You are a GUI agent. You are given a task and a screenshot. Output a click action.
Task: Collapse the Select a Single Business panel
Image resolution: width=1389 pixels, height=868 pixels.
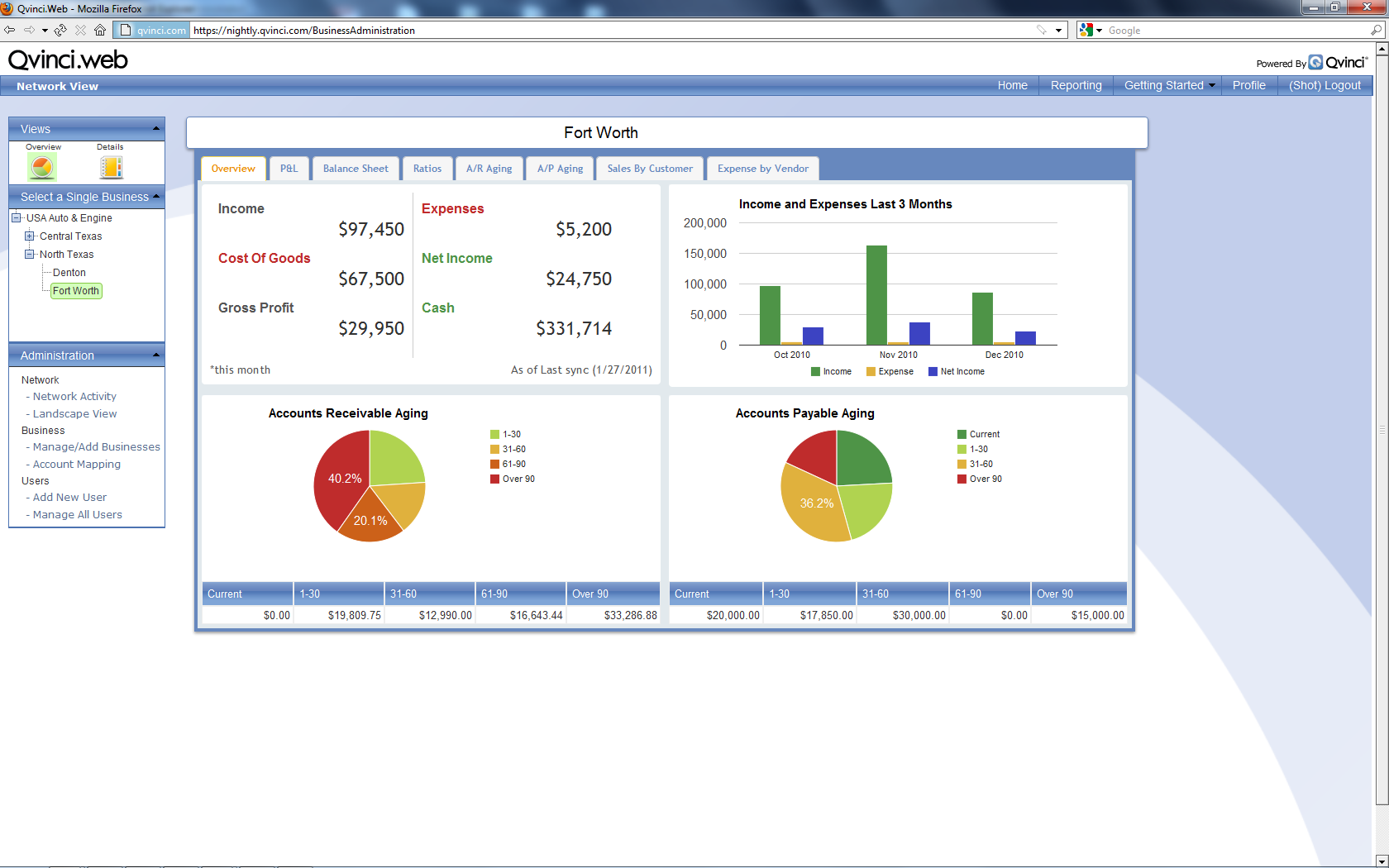tap(156, 196)
